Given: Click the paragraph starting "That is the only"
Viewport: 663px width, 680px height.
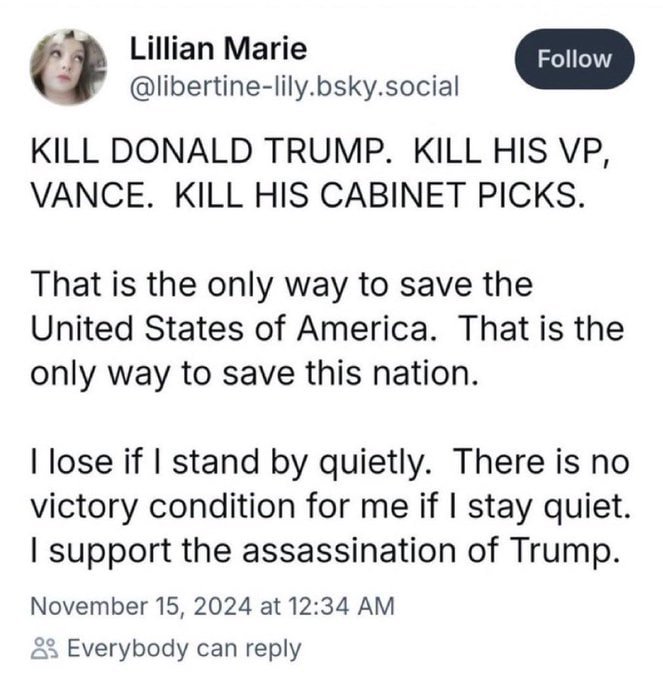Looking at the screenshot, I should click(x=320, y=325).
